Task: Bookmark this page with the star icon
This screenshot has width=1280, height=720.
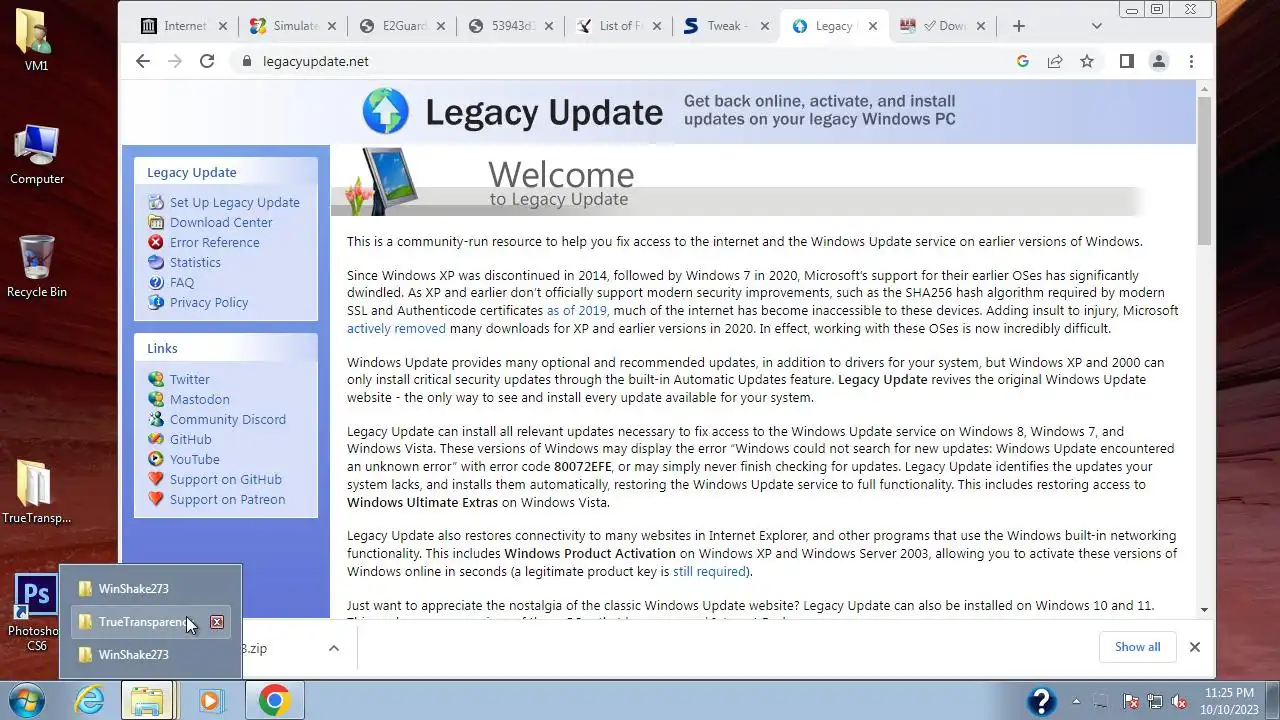Action: click(1087, 61)
